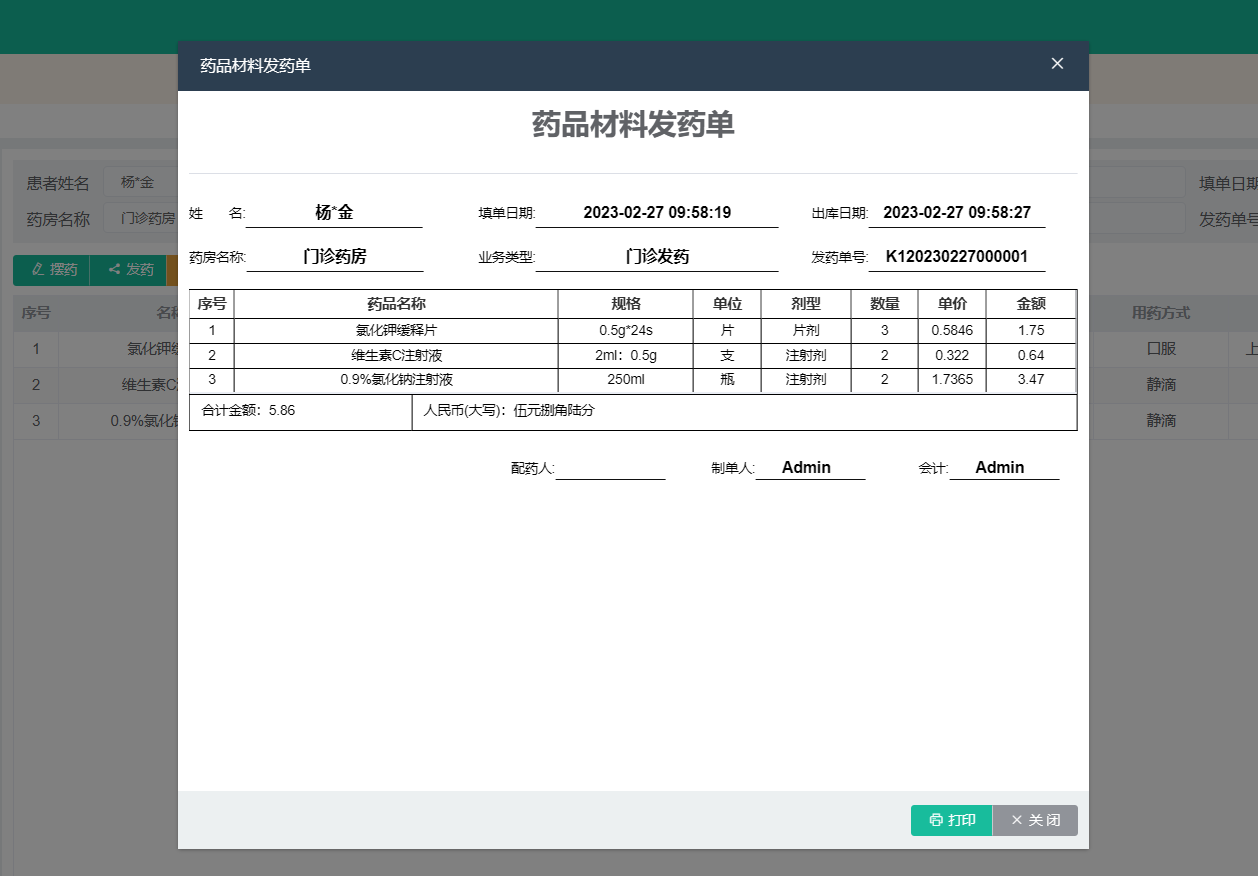This screenshot has width=1258, height=876.
Task: Click the 单价 cell 0.5846
Action: 952,330
